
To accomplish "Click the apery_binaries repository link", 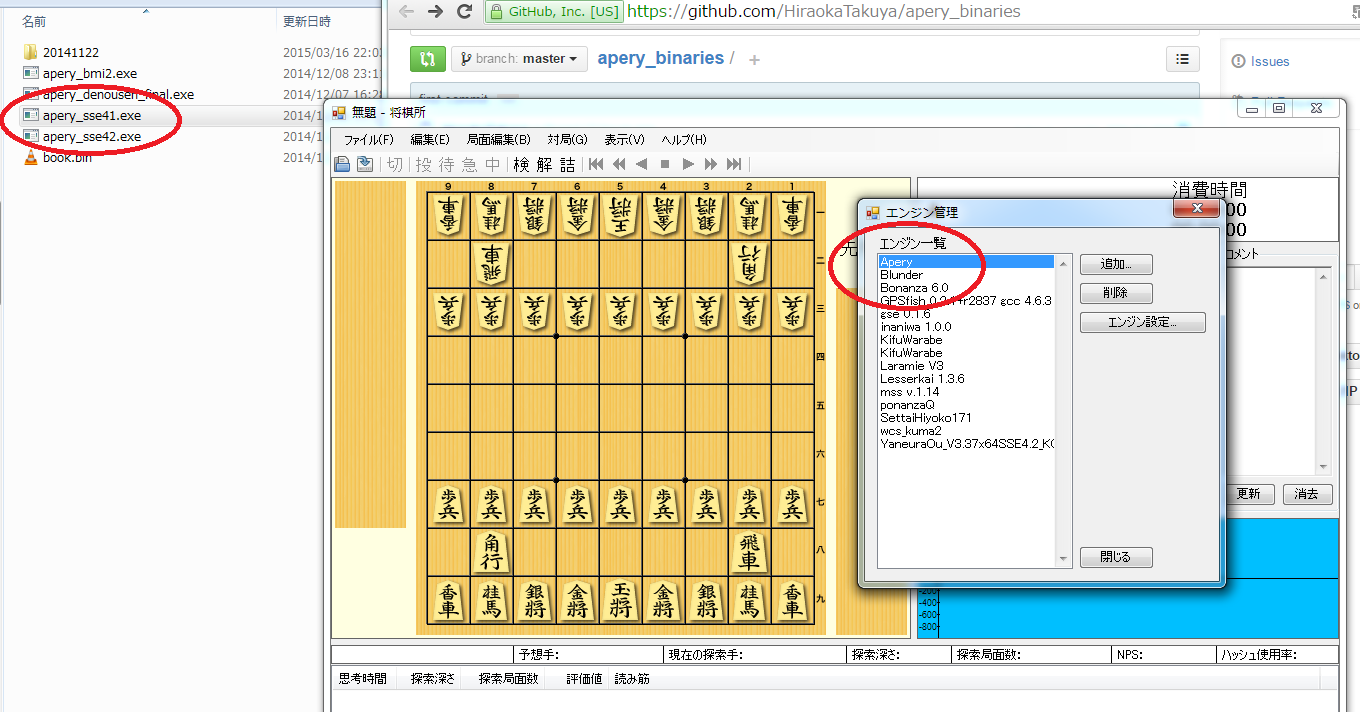I will coord(660,58).
